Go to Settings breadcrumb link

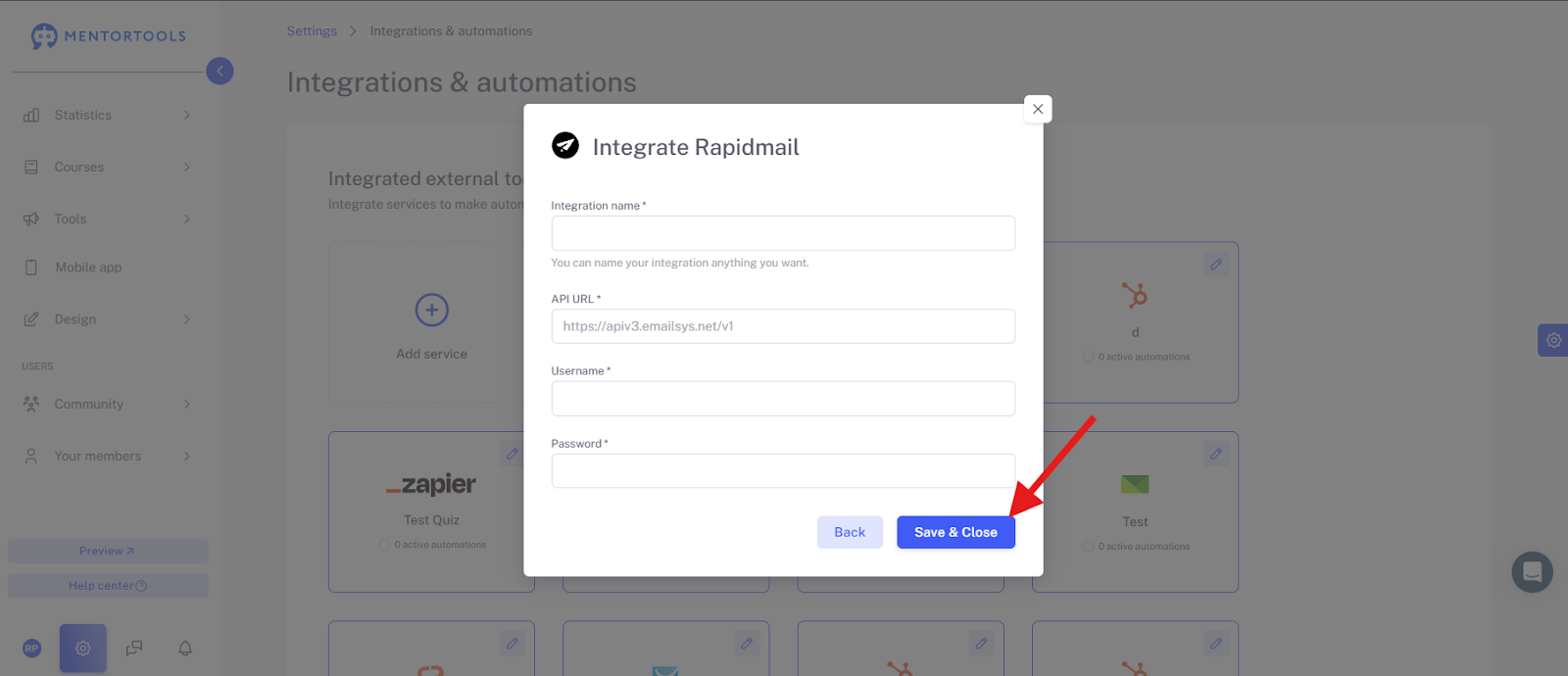pos(312,31)
